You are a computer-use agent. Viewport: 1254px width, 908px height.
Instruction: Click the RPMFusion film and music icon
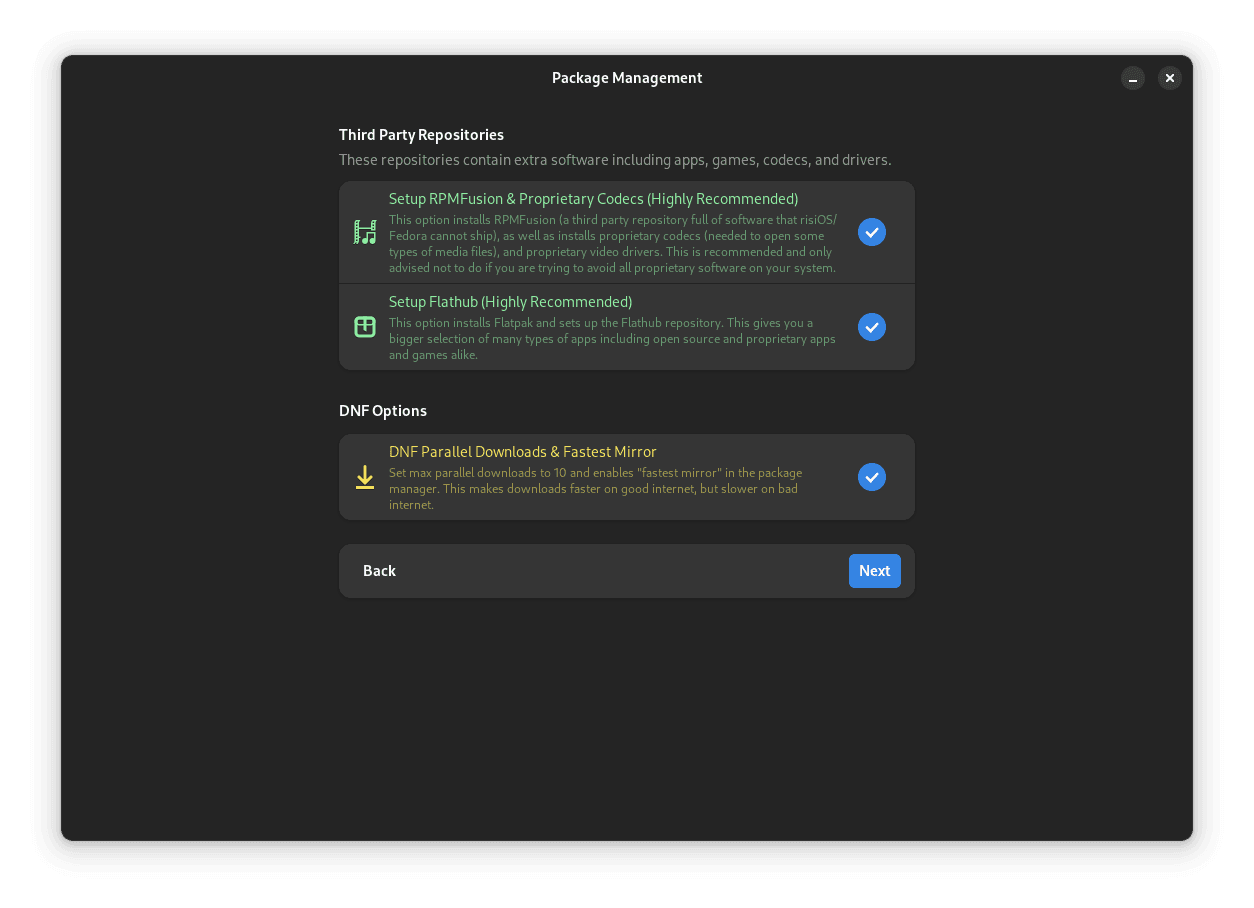[365, 232]
